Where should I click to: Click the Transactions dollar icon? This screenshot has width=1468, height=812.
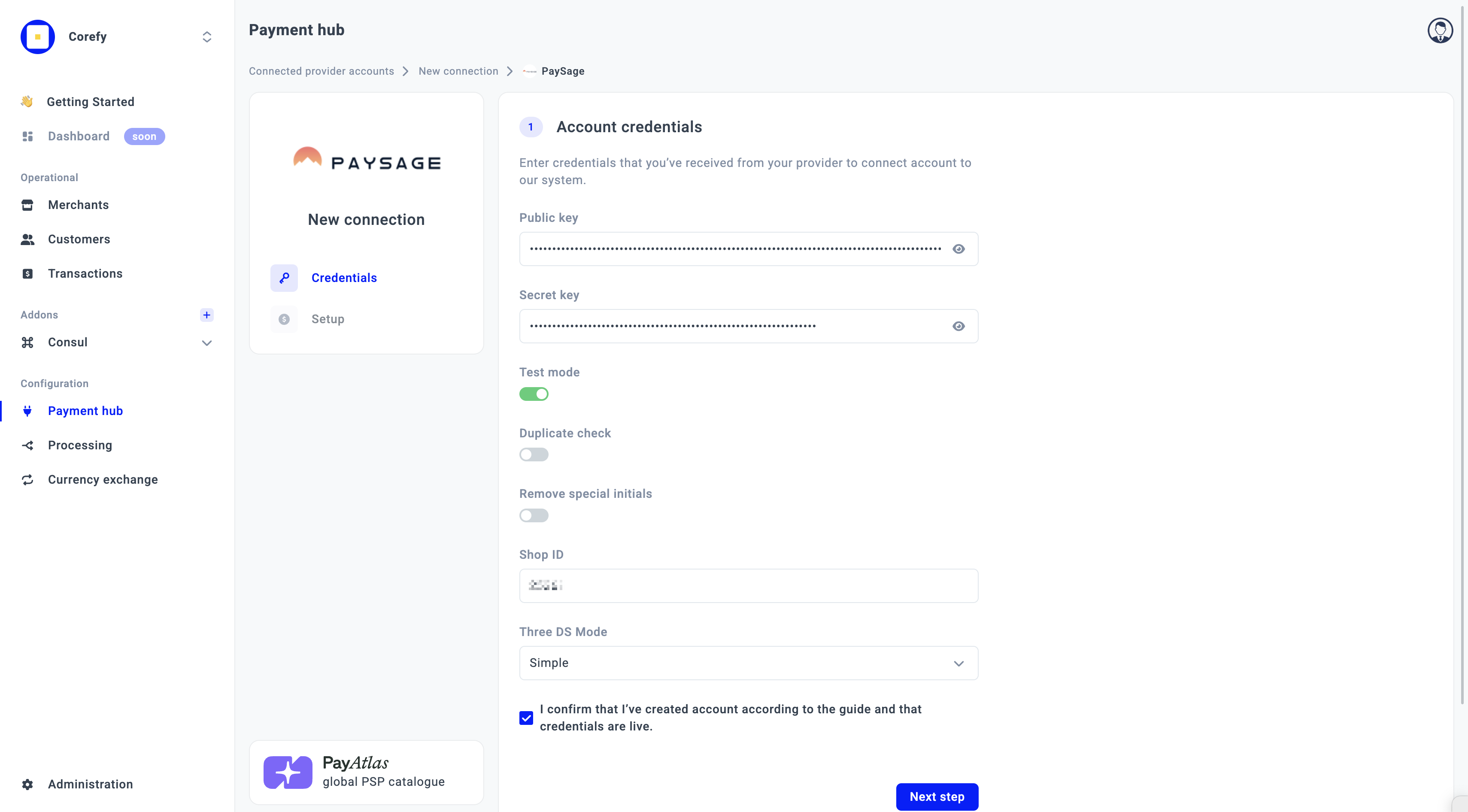[27, 274]
